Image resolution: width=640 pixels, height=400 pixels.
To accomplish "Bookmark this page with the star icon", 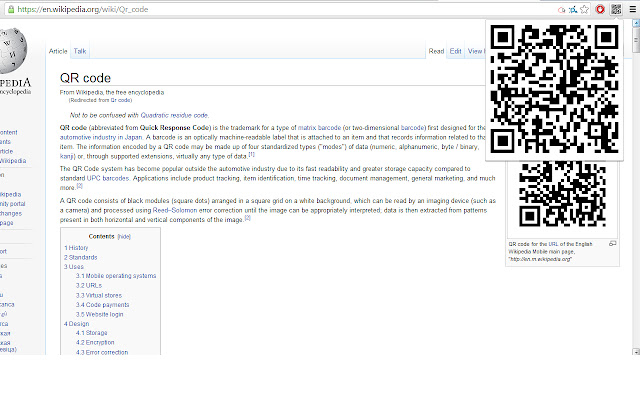I will (x=585, y=9).
